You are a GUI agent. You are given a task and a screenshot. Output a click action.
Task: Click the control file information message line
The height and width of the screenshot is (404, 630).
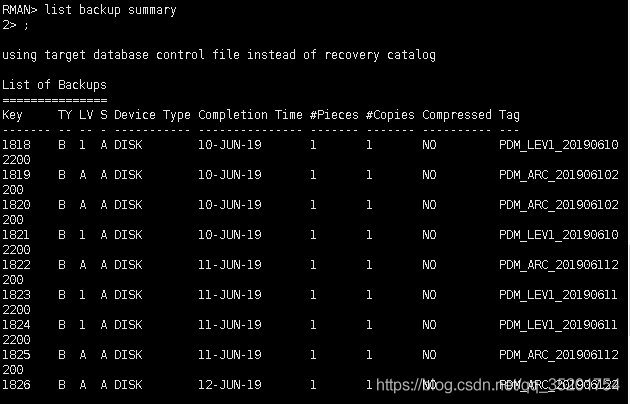click(x=218, y=55)
